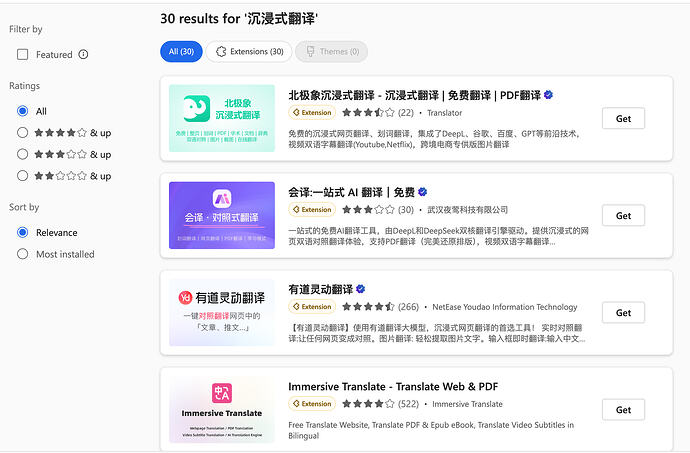Click verified badge beside 北极象沉浸式翻译 title

(x=548, y=95)
